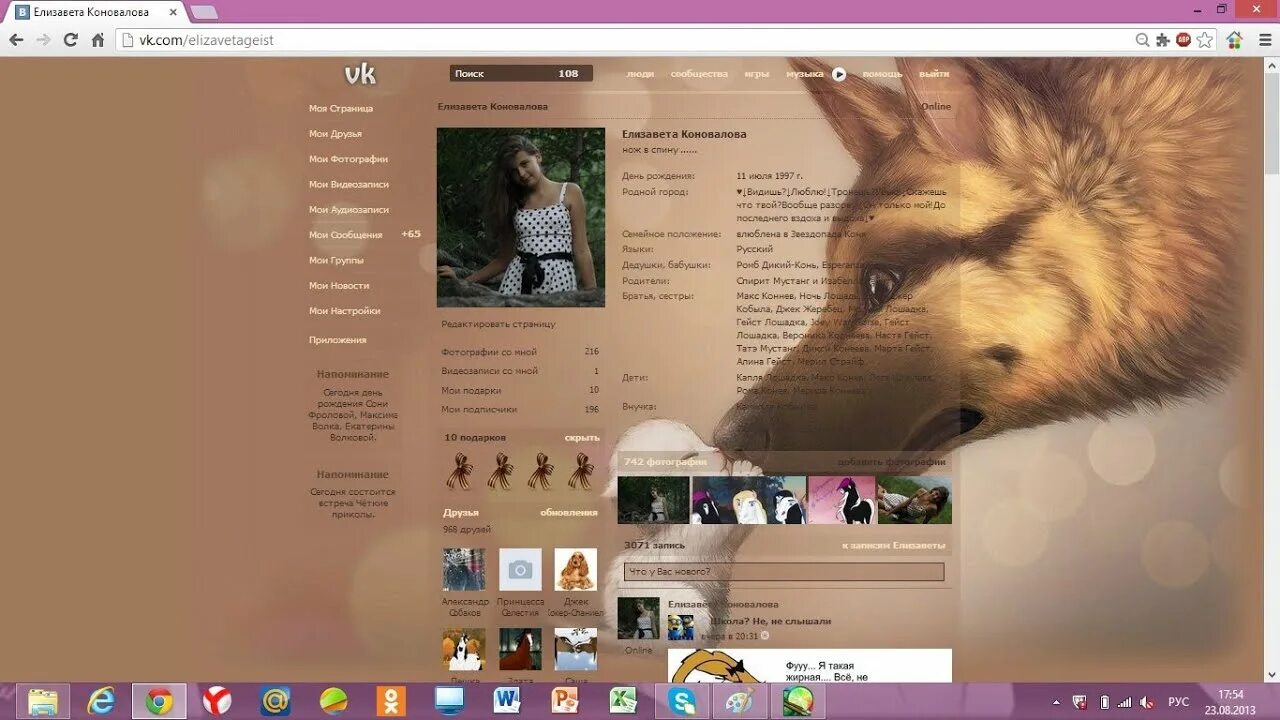Open игры in top menu
The width and height of the screenshot is (1280, 720).
[x=757, y=74]
